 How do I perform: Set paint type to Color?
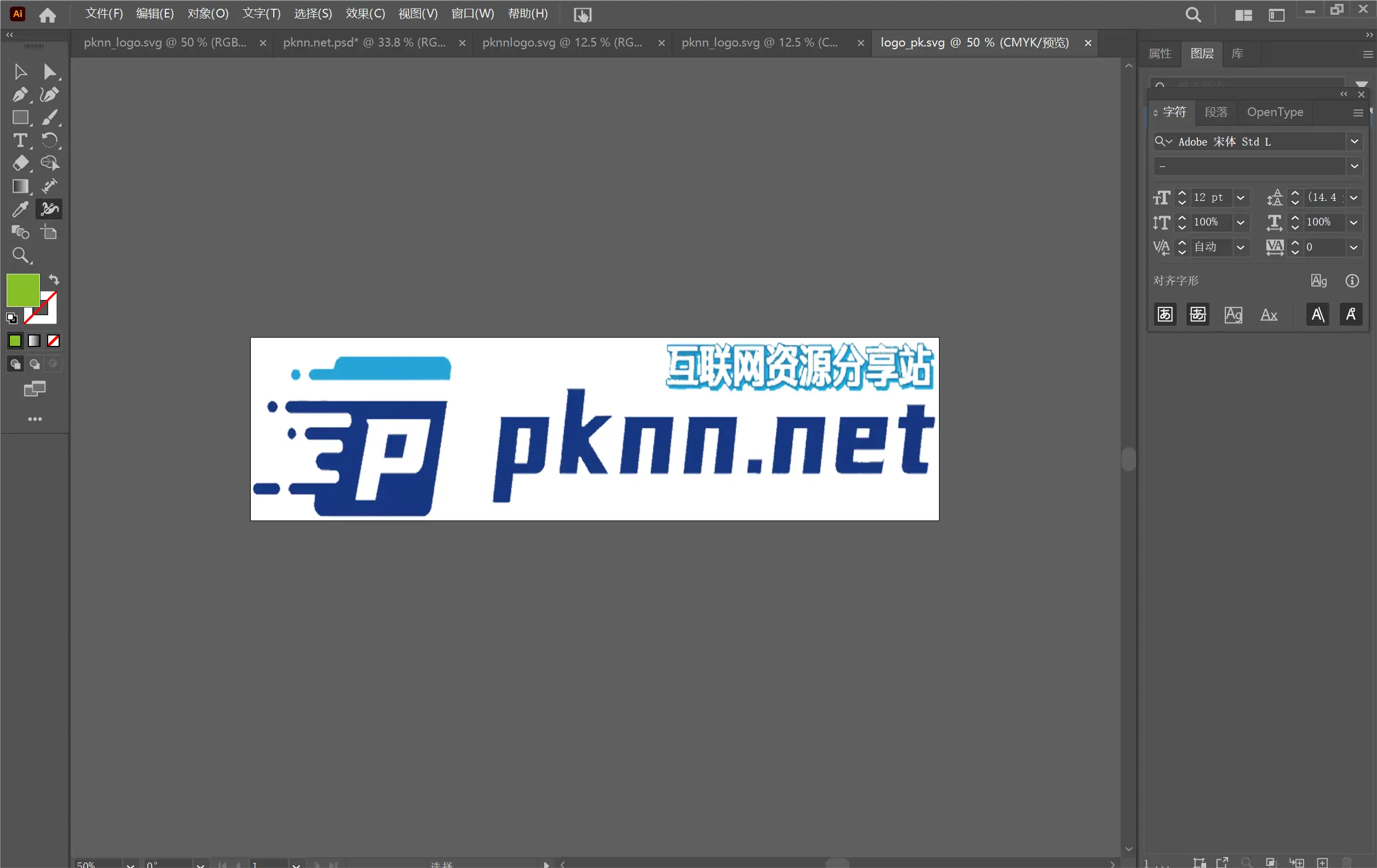click(x=15, y=341)
